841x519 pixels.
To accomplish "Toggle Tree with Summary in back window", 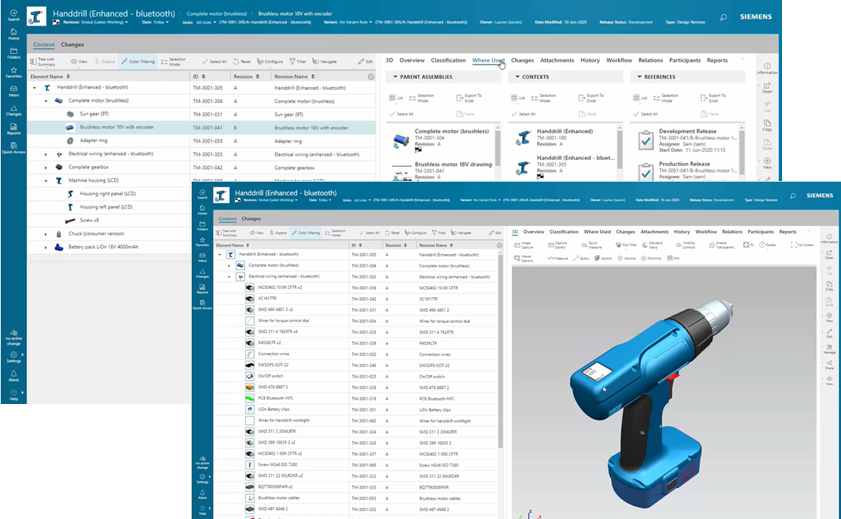I will click(42, 62).
